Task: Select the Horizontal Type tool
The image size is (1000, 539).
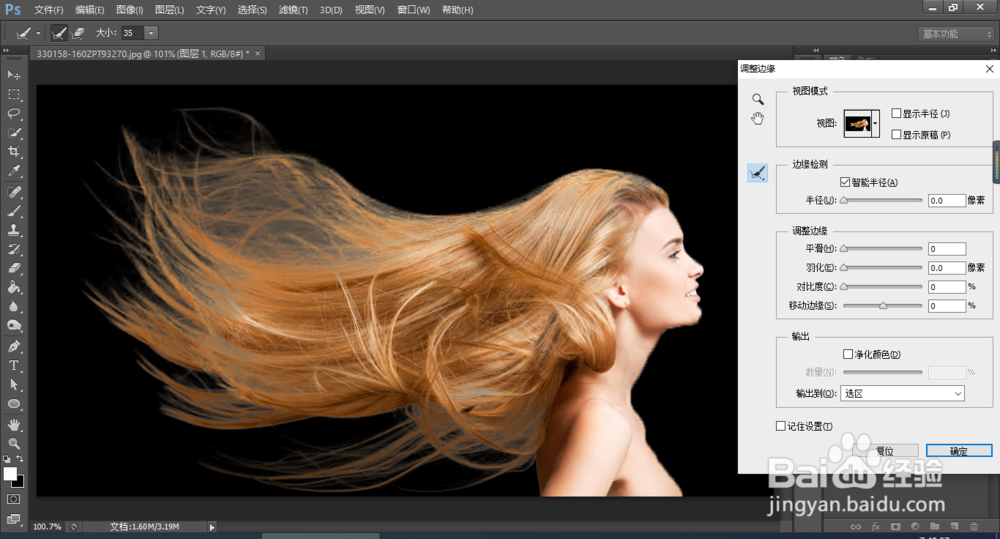Action: pos(14,365)
